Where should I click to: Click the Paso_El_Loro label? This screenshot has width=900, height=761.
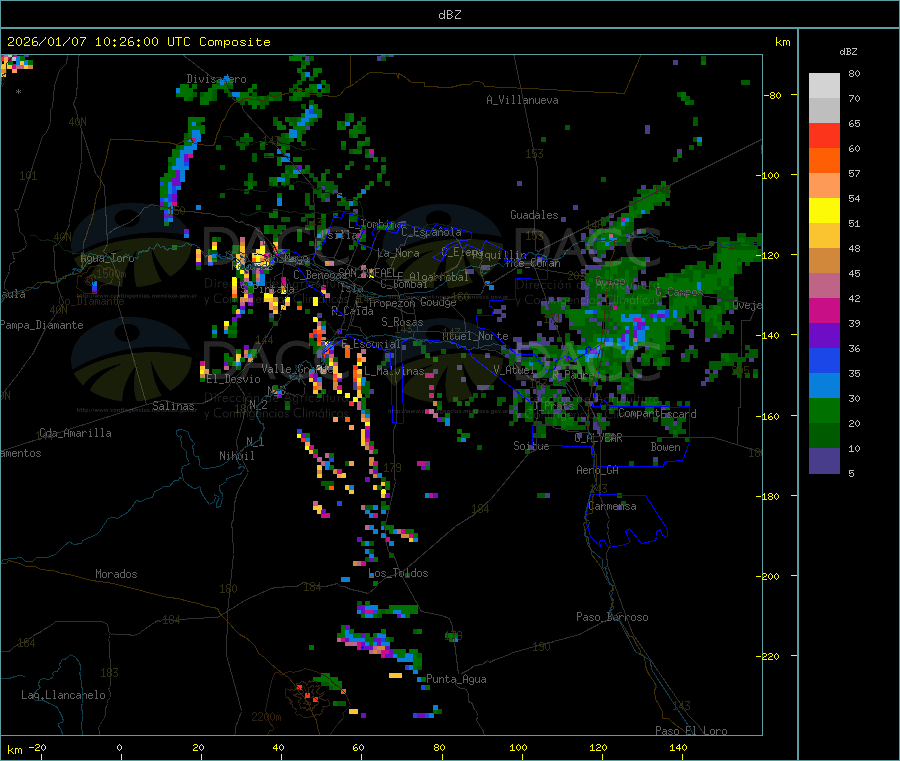pyautogui.click(x=692, y=731)
